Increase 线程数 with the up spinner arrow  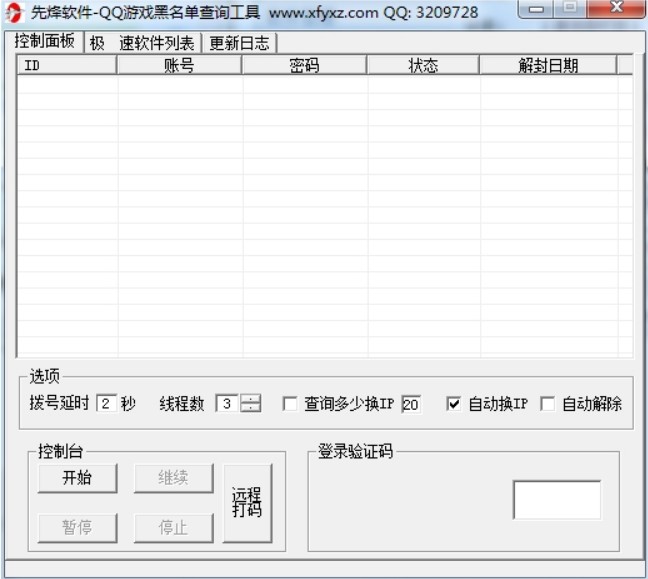coord(251,399)
